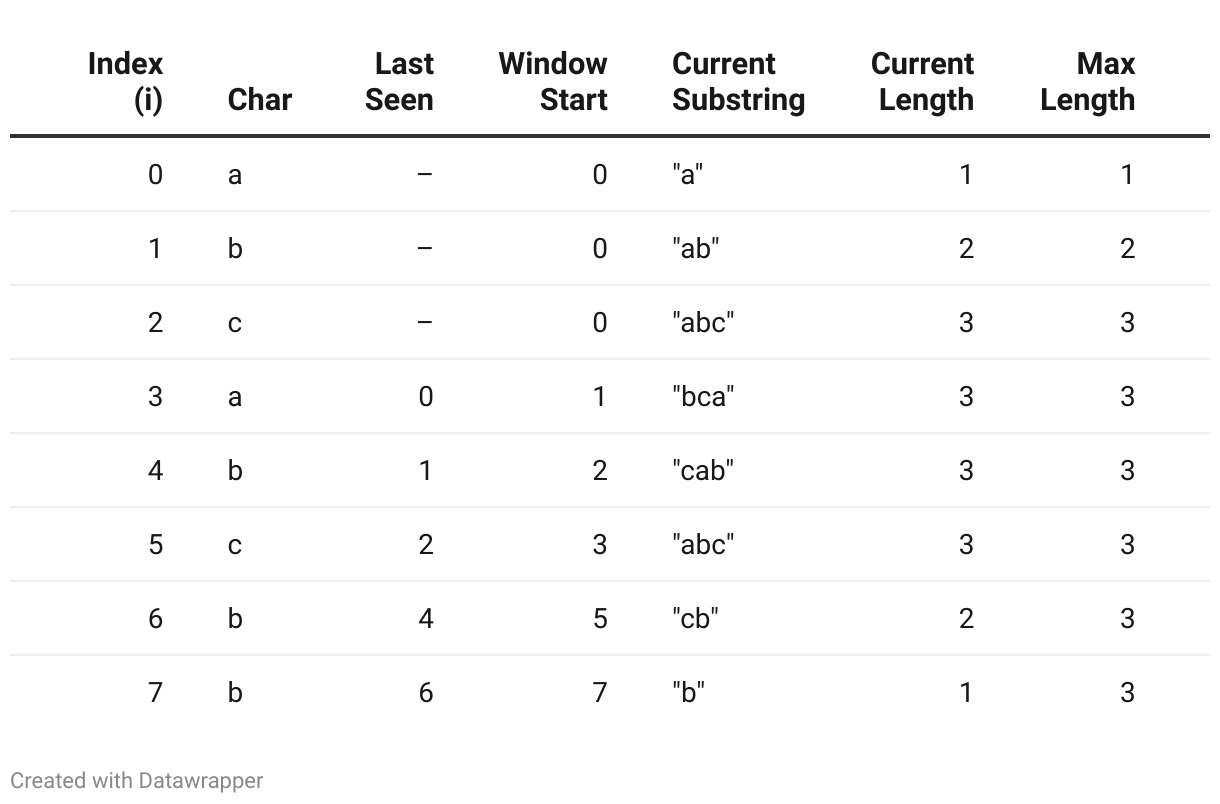This screenshot has height=804, width=1220.
Task: Click the Current Length column header
Action: (922, 82)
